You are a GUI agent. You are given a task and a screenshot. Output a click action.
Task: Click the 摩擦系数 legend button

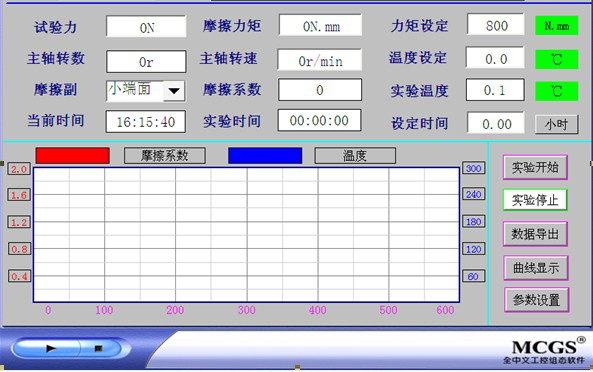click(x=165, y=156)
